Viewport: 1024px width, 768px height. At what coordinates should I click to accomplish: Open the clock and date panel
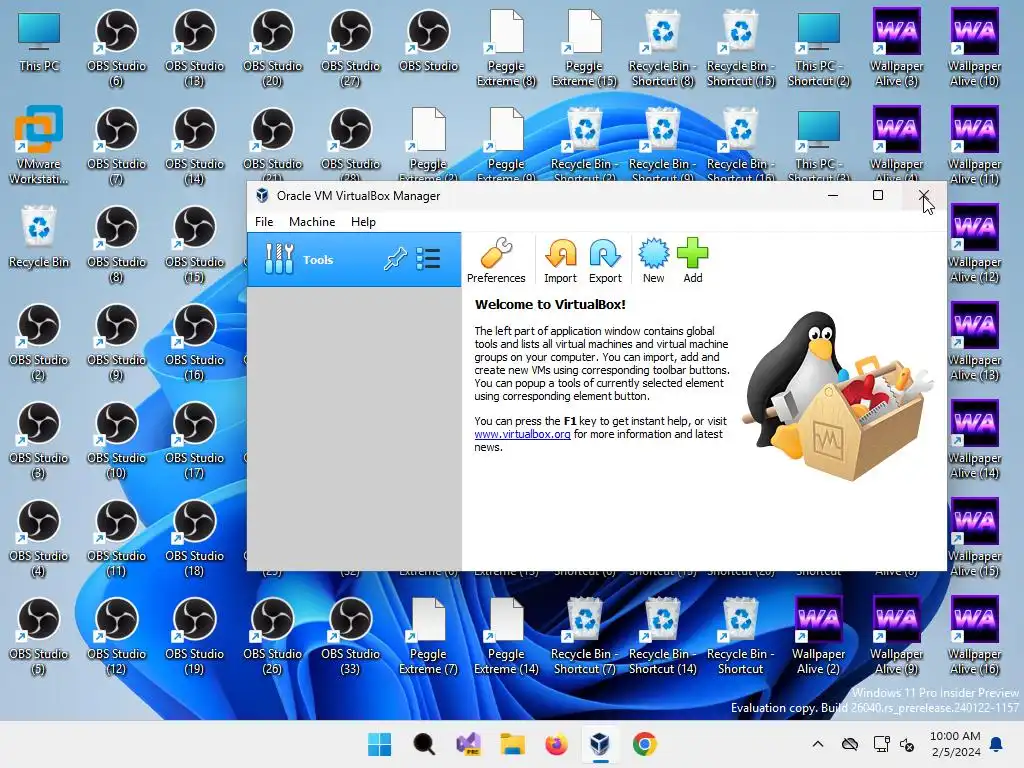pyautogui.click(x=955, y=744)
